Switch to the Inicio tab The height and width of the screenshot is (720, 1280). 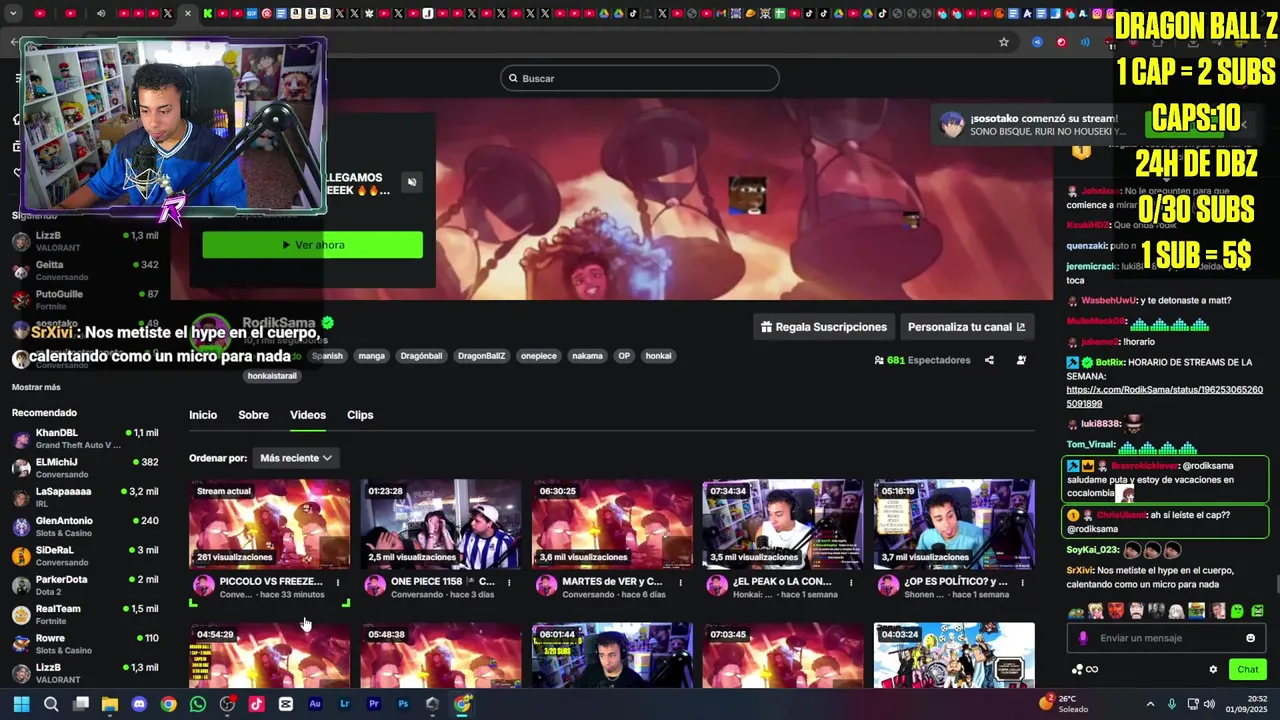[x=203, y=415]
